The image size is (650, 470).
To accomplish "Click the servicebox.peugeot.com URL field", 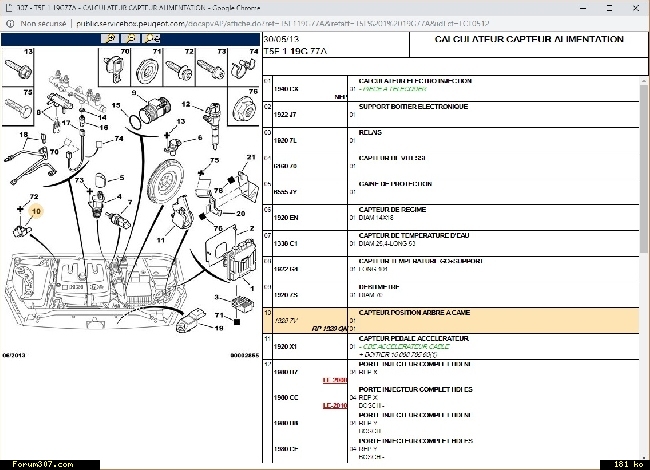I will [283, 24].
